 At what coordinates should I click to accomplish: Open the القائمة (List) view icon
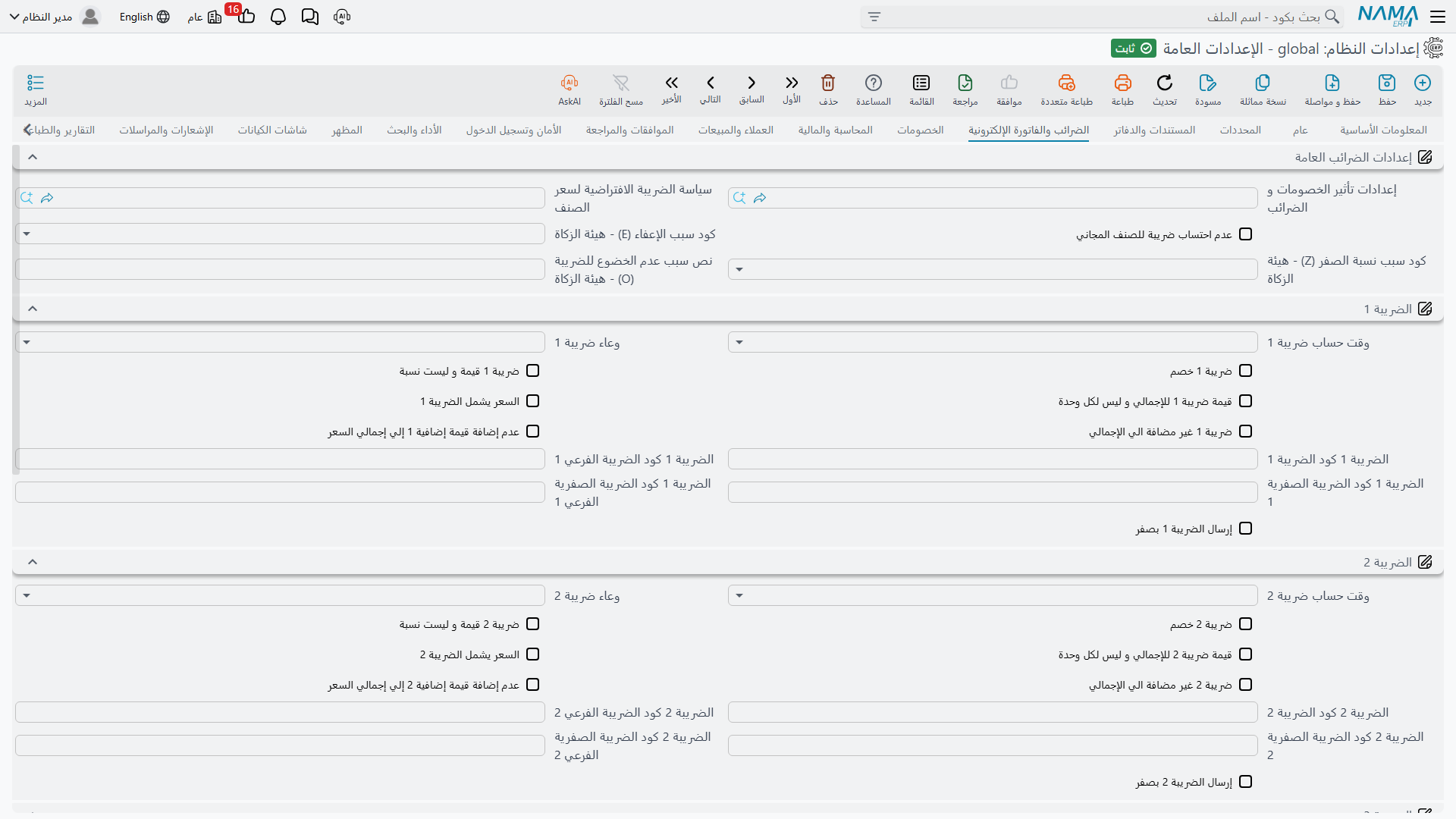pyautogui.click(x=921, y=83)
